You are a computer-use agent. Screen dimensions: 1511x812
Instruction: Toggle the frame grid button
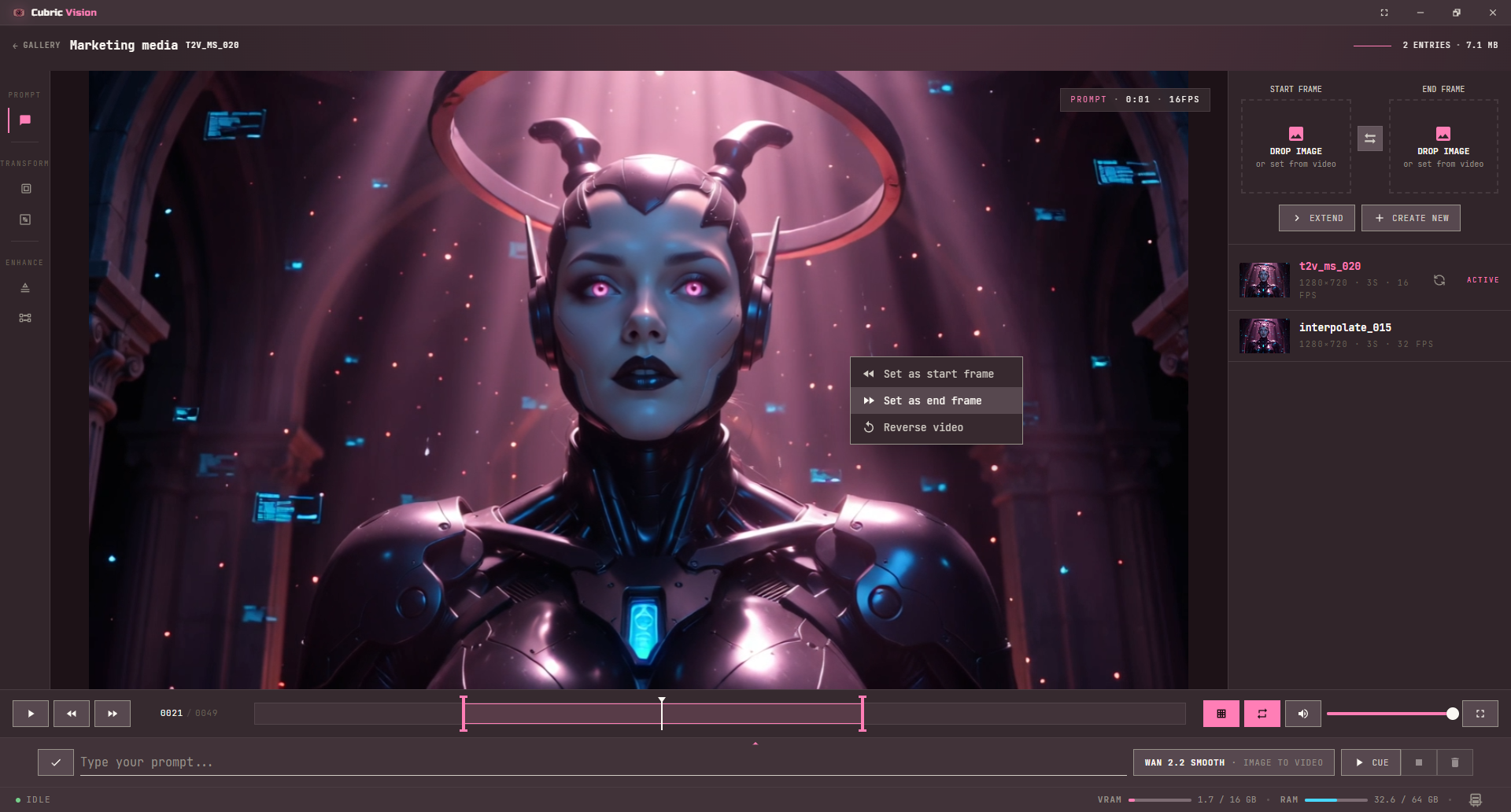(1221, 714)
